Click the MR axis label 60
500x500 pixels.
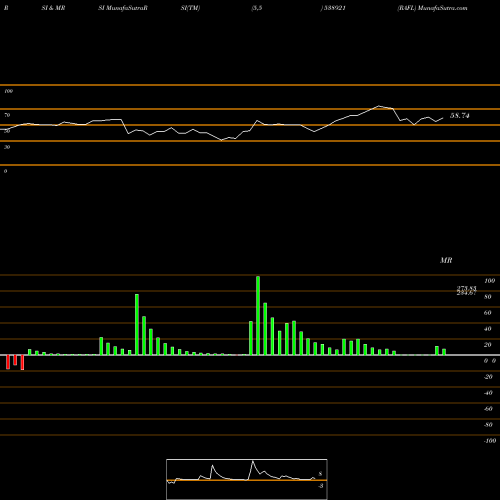coord(488,313)
